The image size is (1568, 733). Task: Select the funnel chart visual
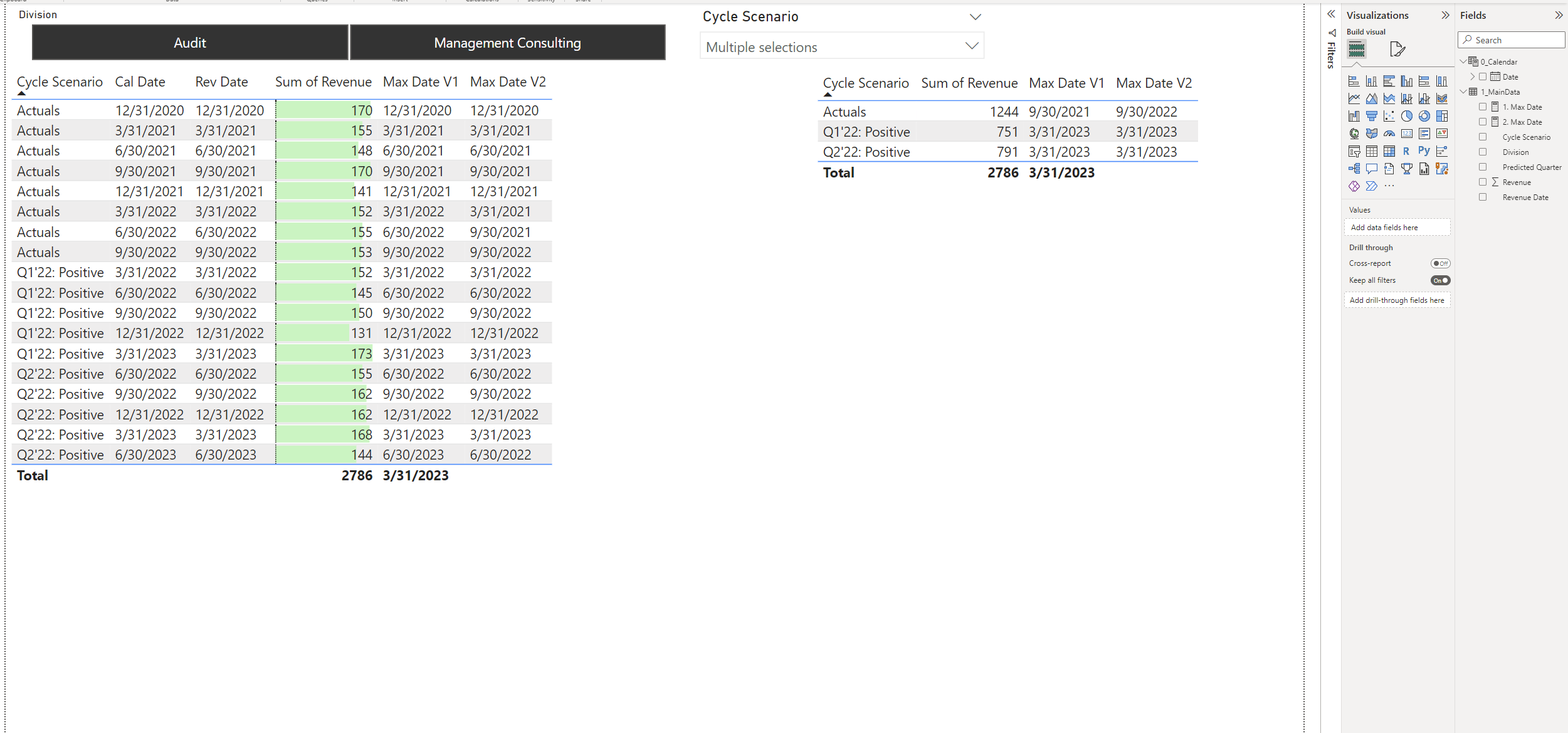(1371, 116)
